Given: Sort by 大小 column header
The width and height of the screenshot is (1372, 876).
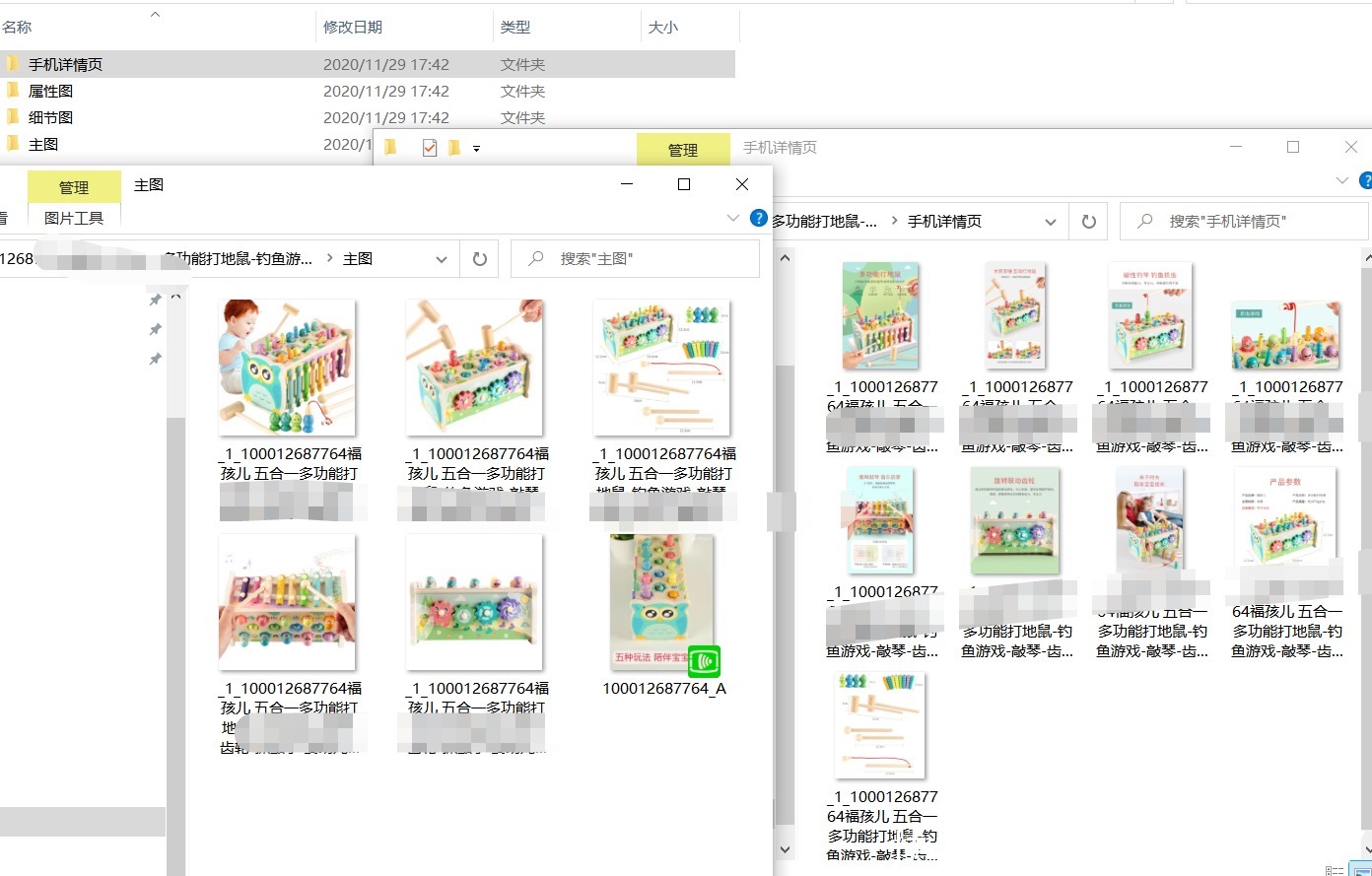Looking at the screenshot, I should tap(663, 28).
